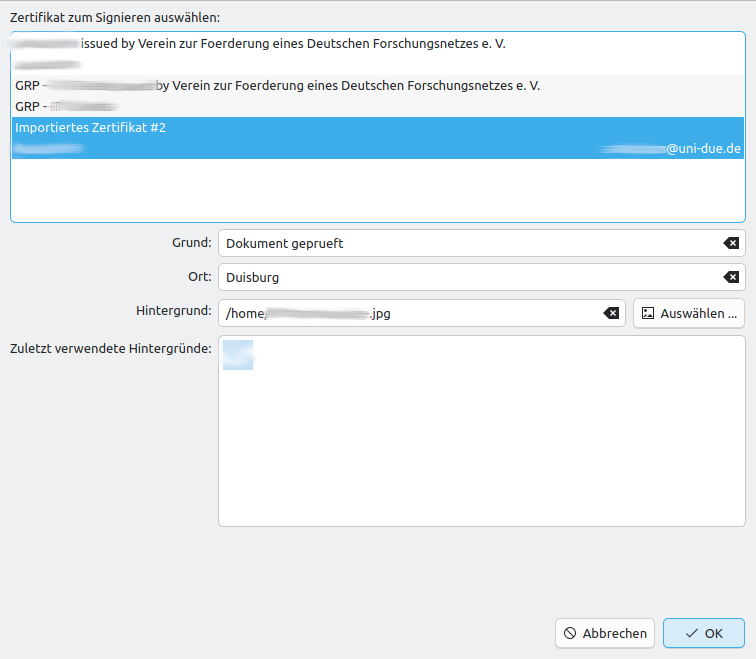Clear the Grund field text
756x659 pixels.
coord(731,243)
